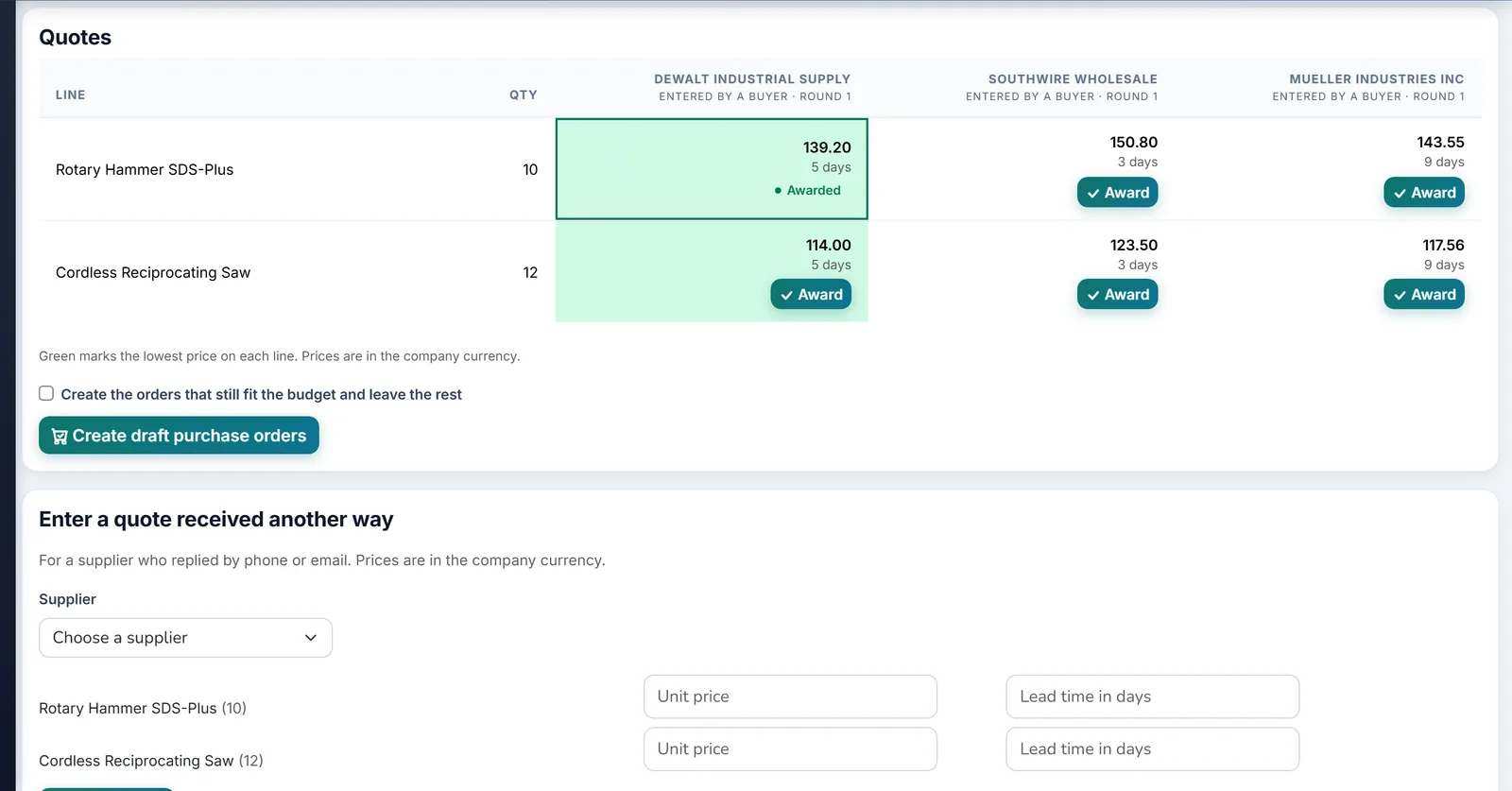Image resolution: width=1512 pixels, height=791 pixels.
Task: Select Rotary Hammer SDS-Plus line in Quotes table
Action: coord(145,169)
